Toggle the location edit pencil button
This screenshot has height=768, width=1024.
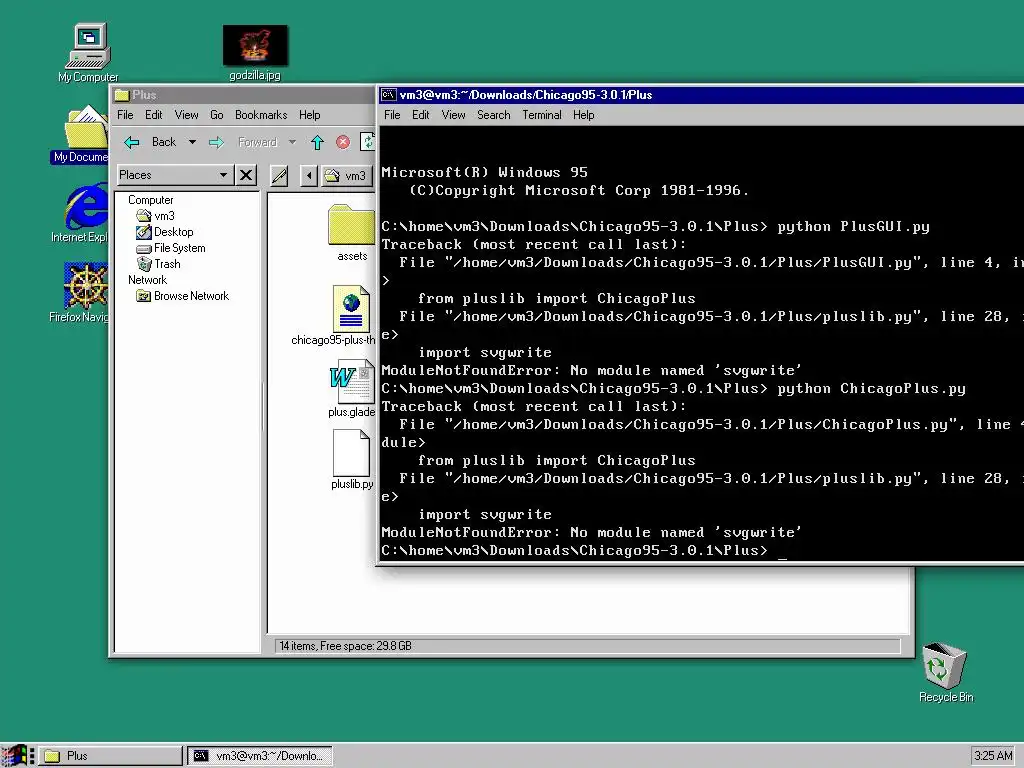(280, 175)
